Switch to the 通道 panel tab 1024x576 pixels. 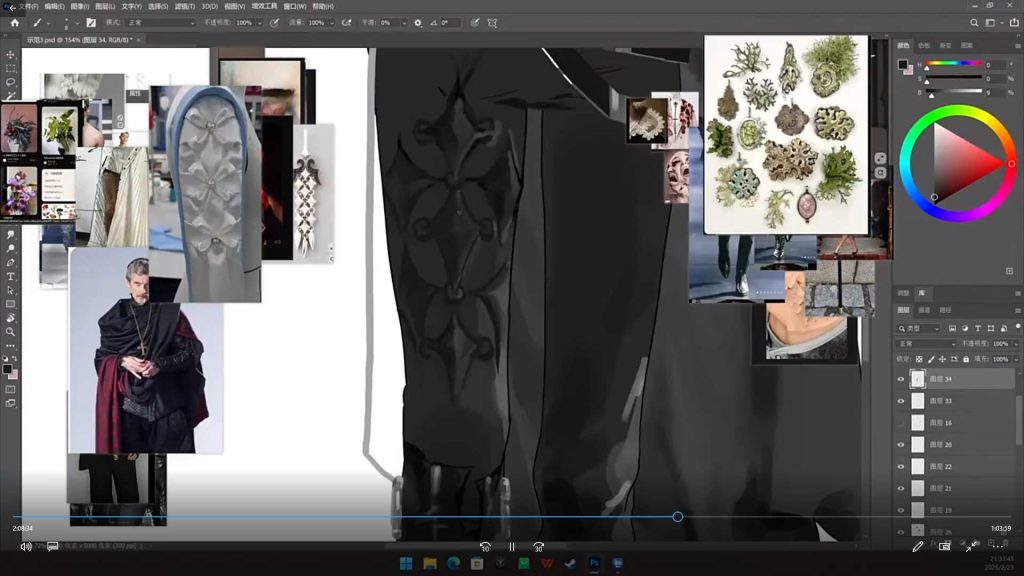pyautogui.click(x=924, y=310)
